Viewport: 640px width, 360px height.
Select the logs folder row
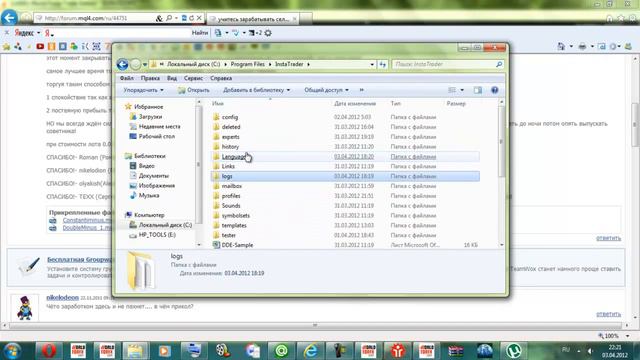coord(345,176)
